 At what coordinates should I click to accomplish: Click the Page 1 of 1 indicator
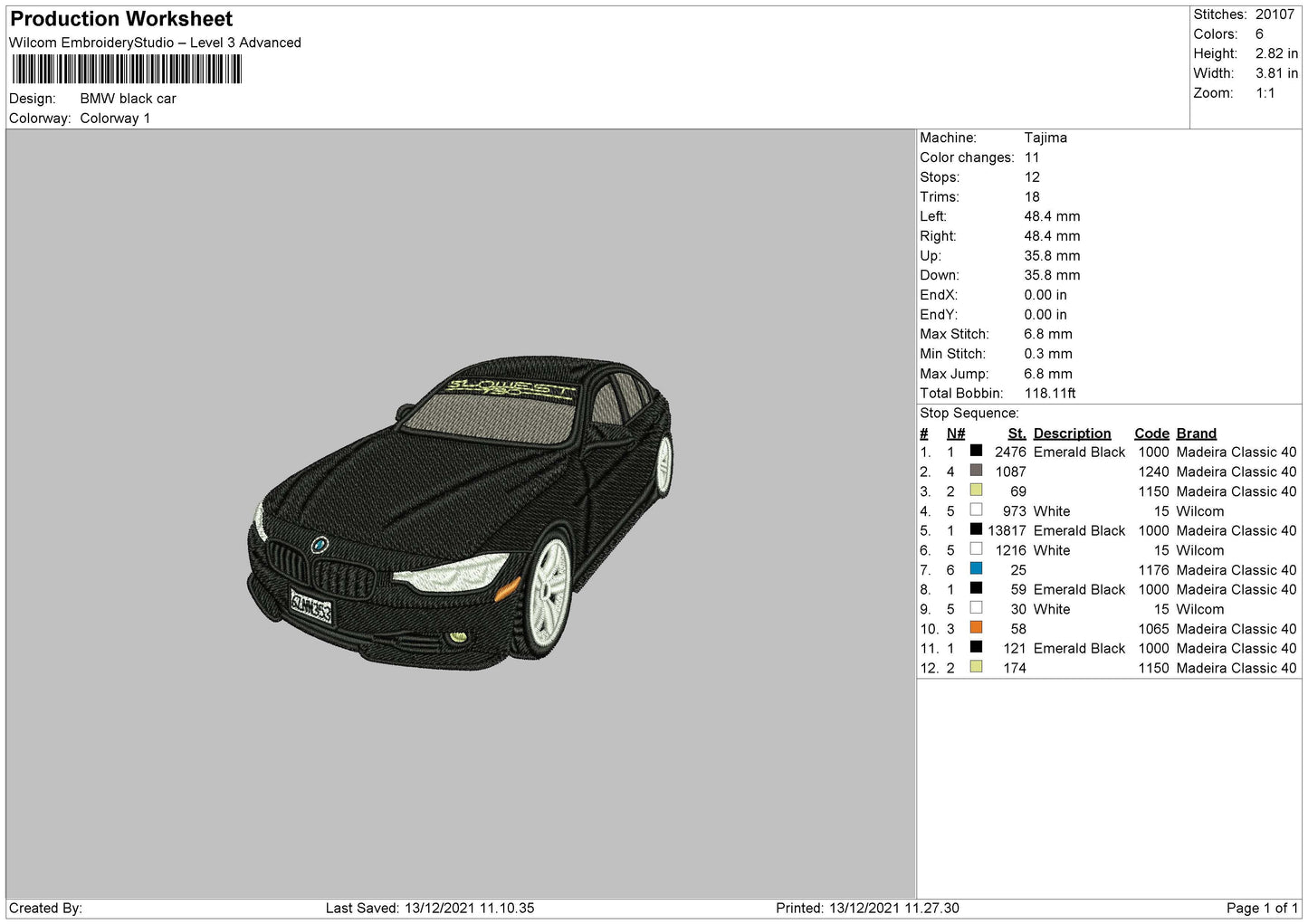click(x=1262, y=908)
